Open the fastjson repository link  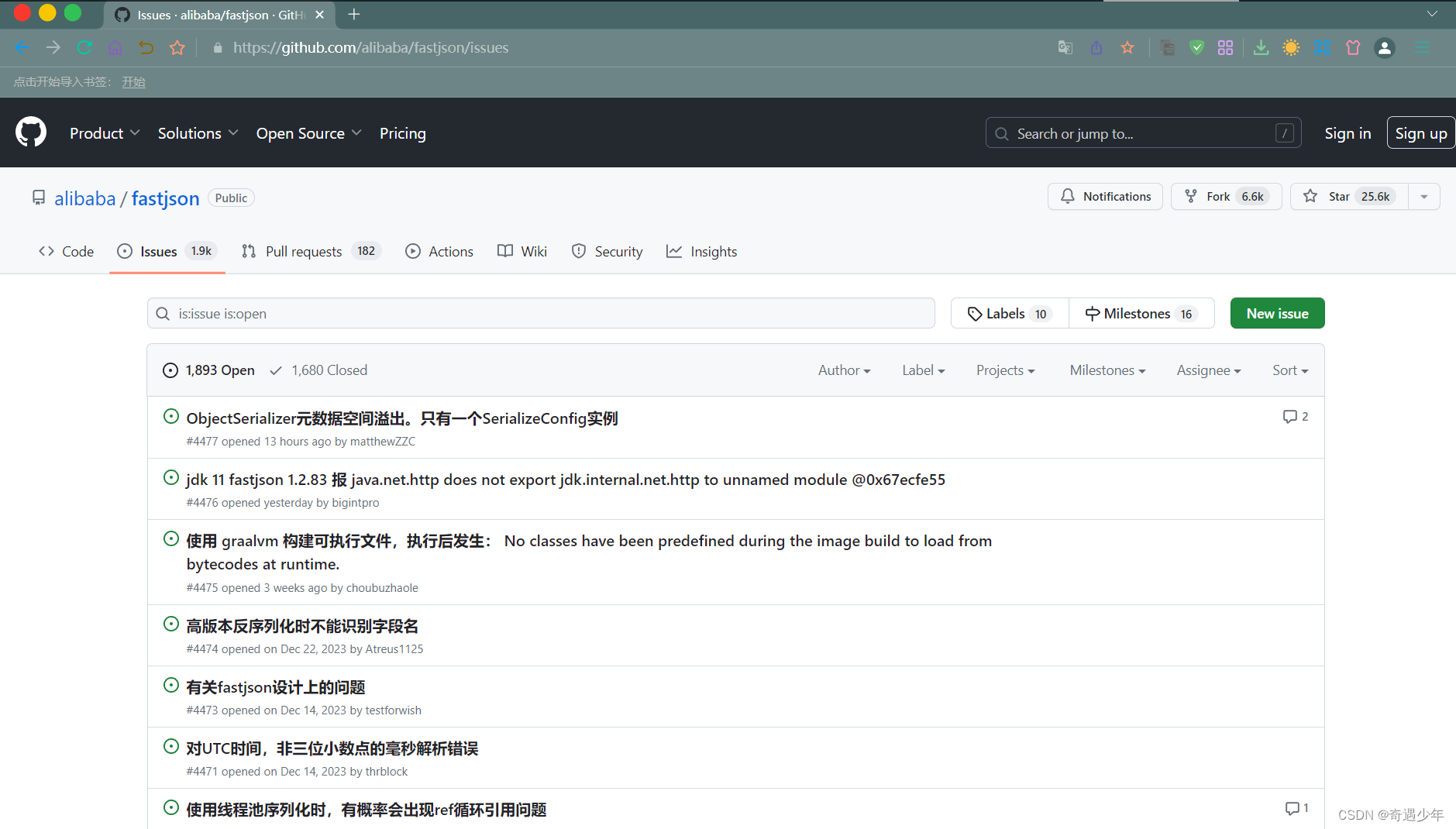[165, 198]
